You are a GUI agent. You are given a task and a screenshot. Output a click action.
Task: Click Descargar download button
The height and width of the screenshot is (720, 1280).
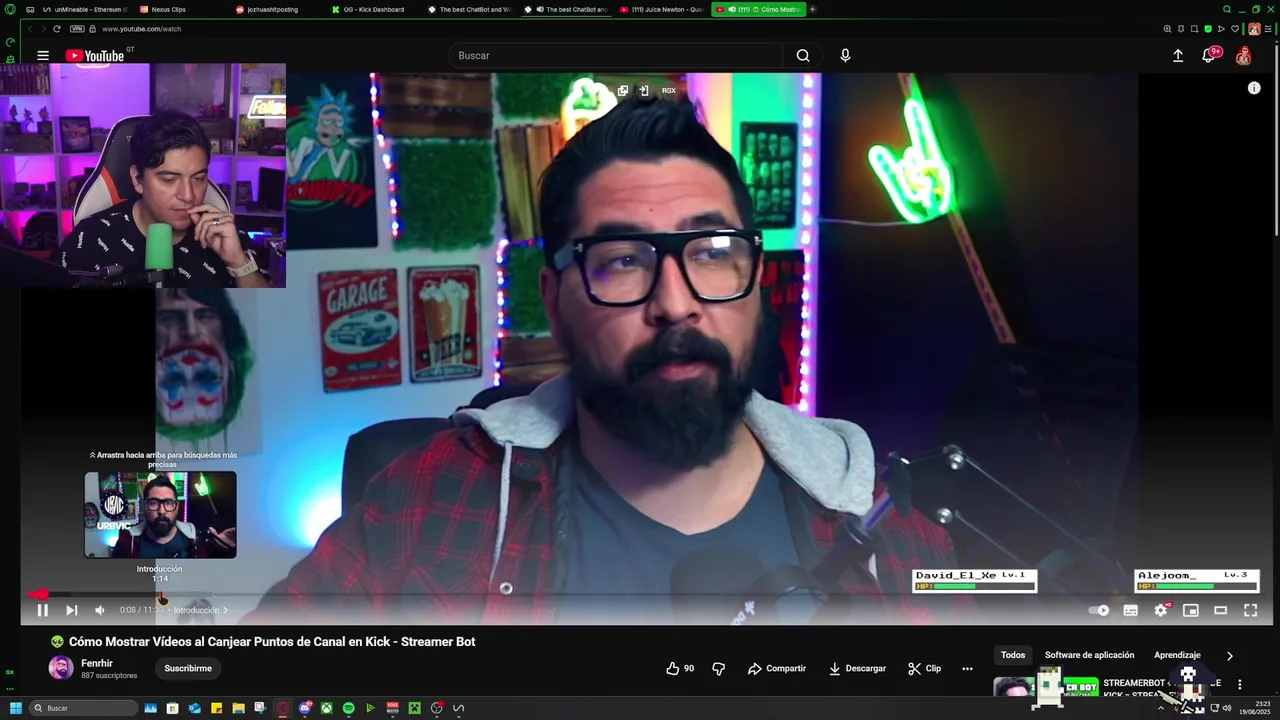pyautogui.click(x=857, y=668)
